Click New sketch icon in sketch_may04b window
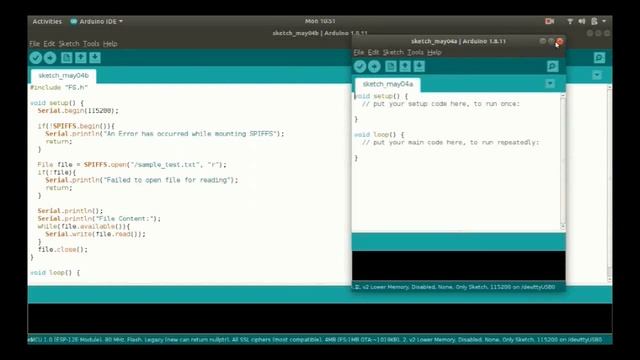 pos(67,58)
